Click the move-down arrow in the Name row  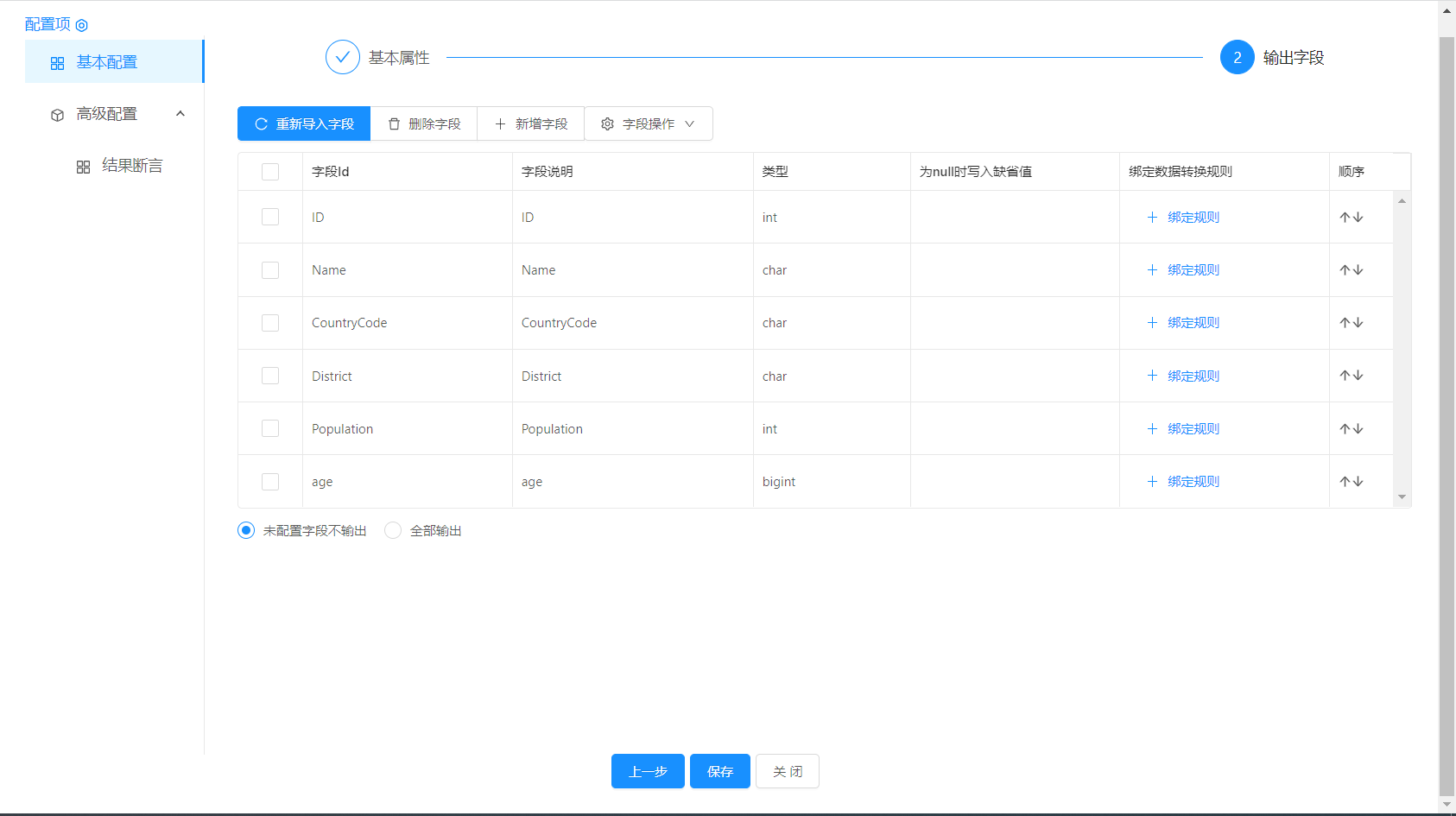pos(1358,270)
